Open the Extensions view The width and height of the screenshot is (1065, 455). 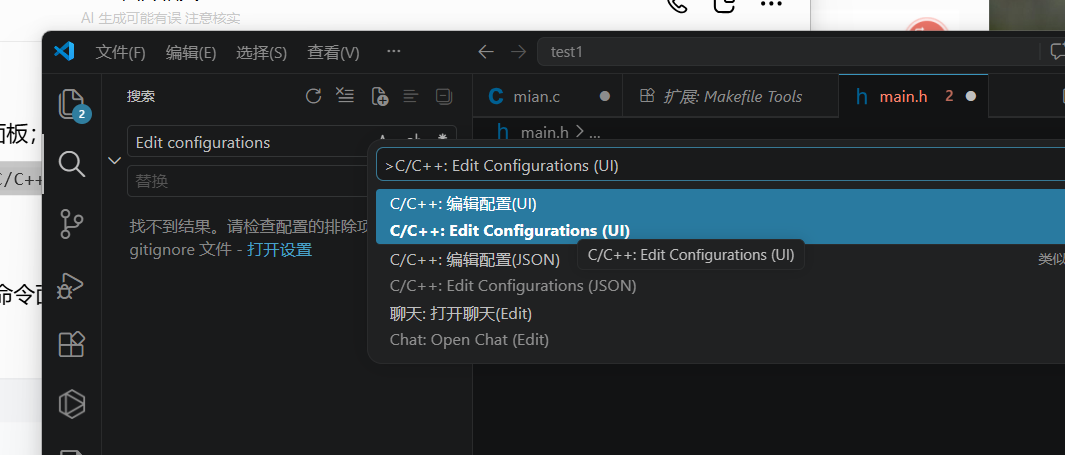point(72,344)
